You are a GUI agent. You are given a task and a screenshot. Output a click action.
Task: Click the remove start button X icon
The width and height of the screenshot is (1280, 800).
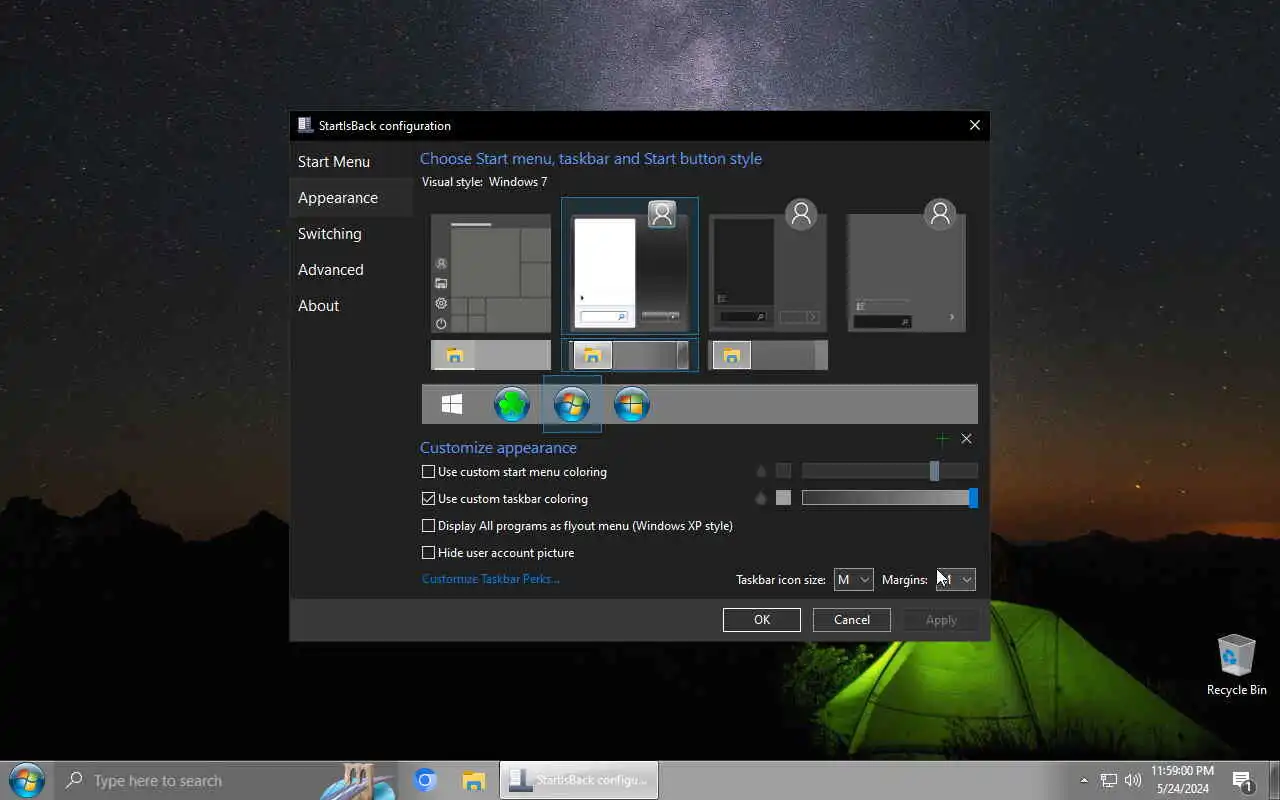(966, 439)
